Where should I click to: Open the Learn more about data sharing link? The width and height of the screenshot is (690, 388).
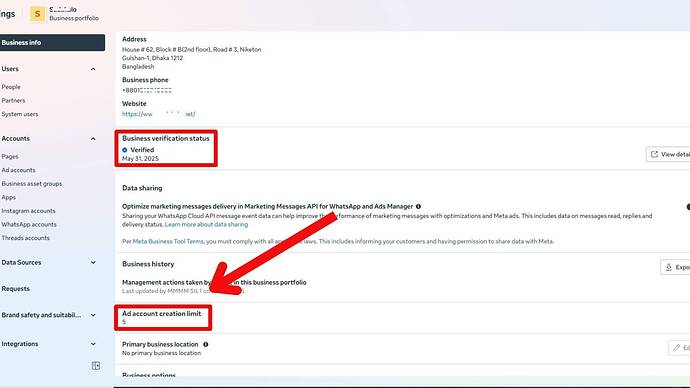pos(206,224)
